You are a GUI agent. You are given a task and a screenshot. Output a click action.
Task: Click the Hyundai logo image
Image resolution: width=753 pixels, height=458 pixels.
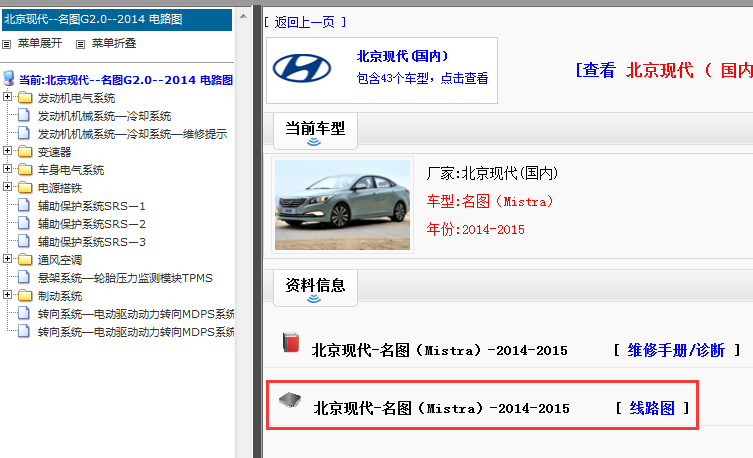pyautogui.click(x=302, y=68)
